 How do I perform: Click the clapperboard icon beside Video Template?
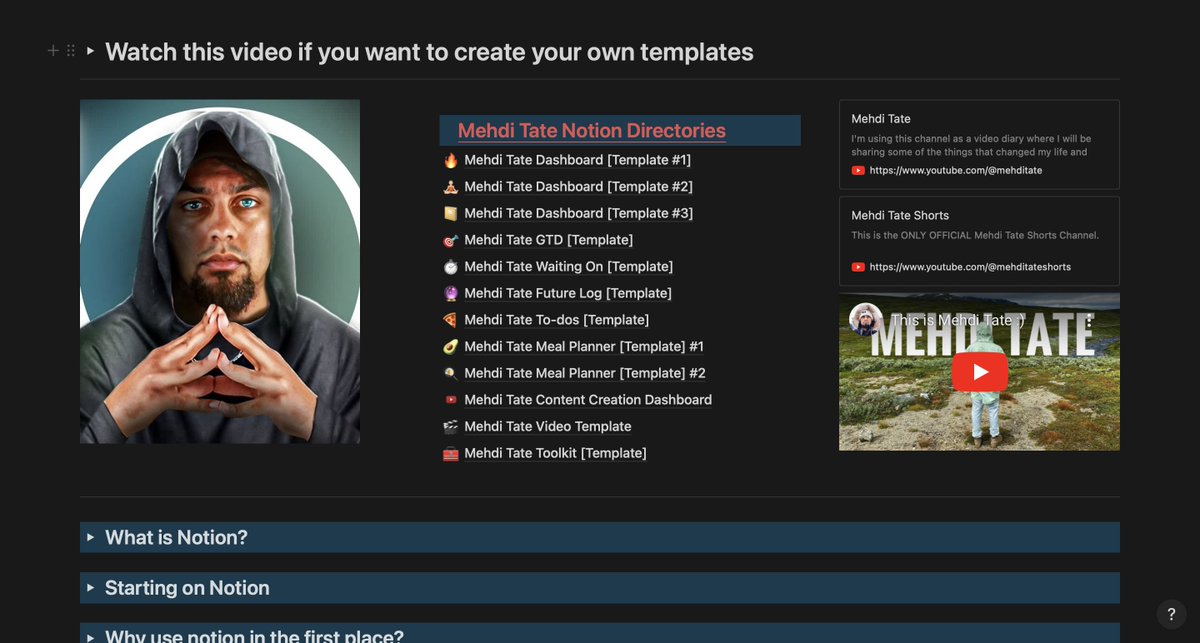point(450,427)
